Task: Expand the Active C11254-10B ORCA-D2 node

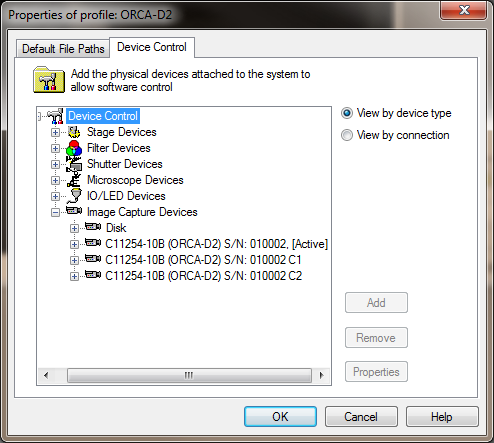Action: pyautogui.click(x=74, y=244)
